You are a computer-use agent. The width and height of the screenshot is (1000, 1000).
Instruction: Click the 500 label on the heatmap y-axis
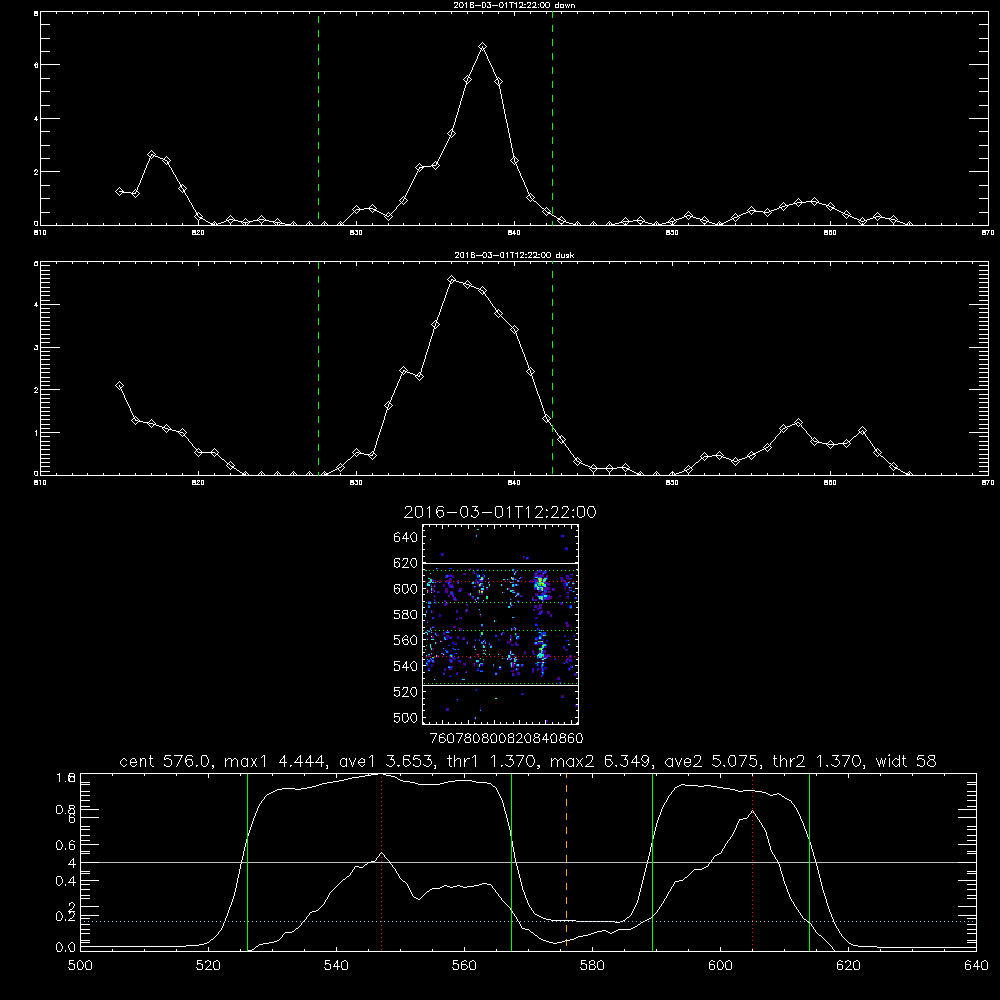point(406,718)
